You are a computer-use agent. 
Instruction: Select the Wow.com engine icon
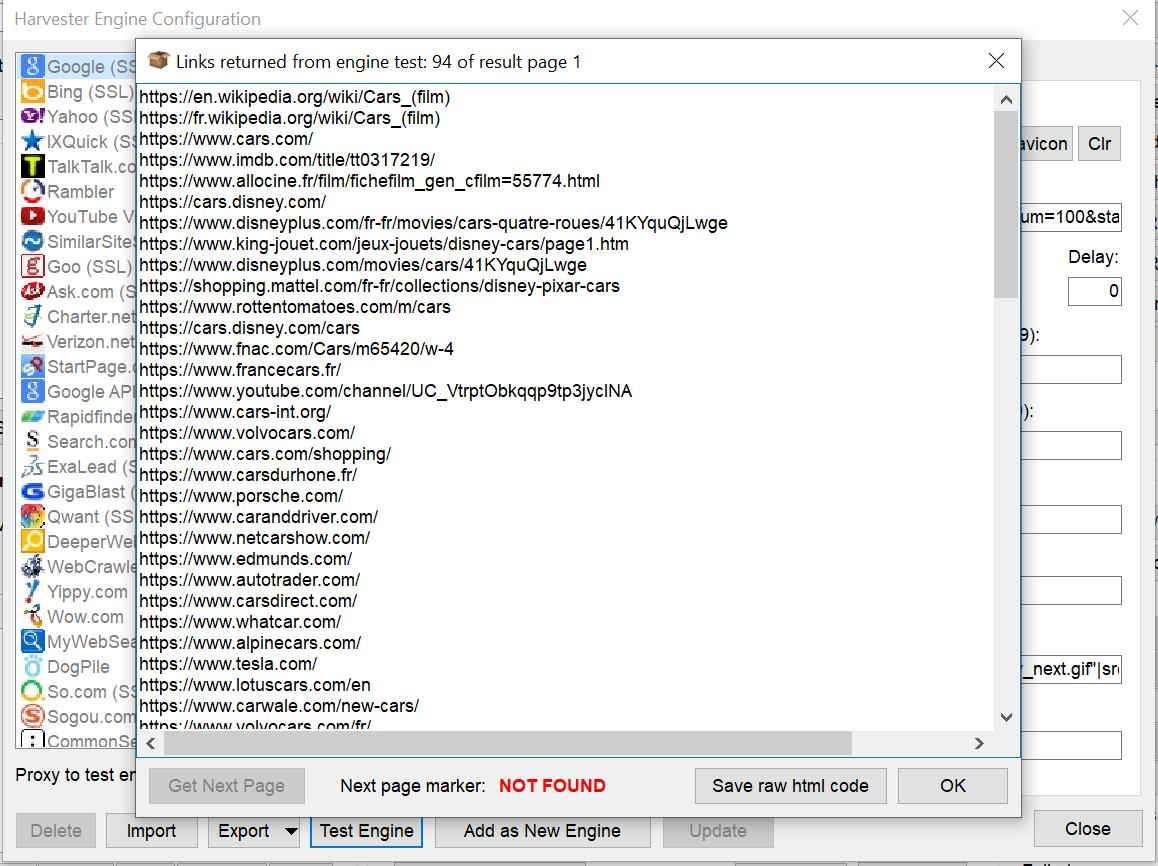32,616
